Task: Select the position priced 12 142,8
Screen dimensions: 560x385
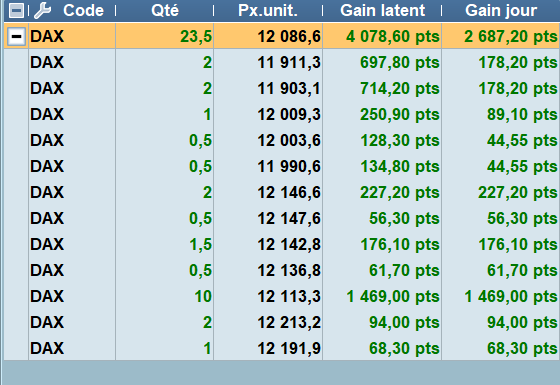Action: (x=289, y=244)
